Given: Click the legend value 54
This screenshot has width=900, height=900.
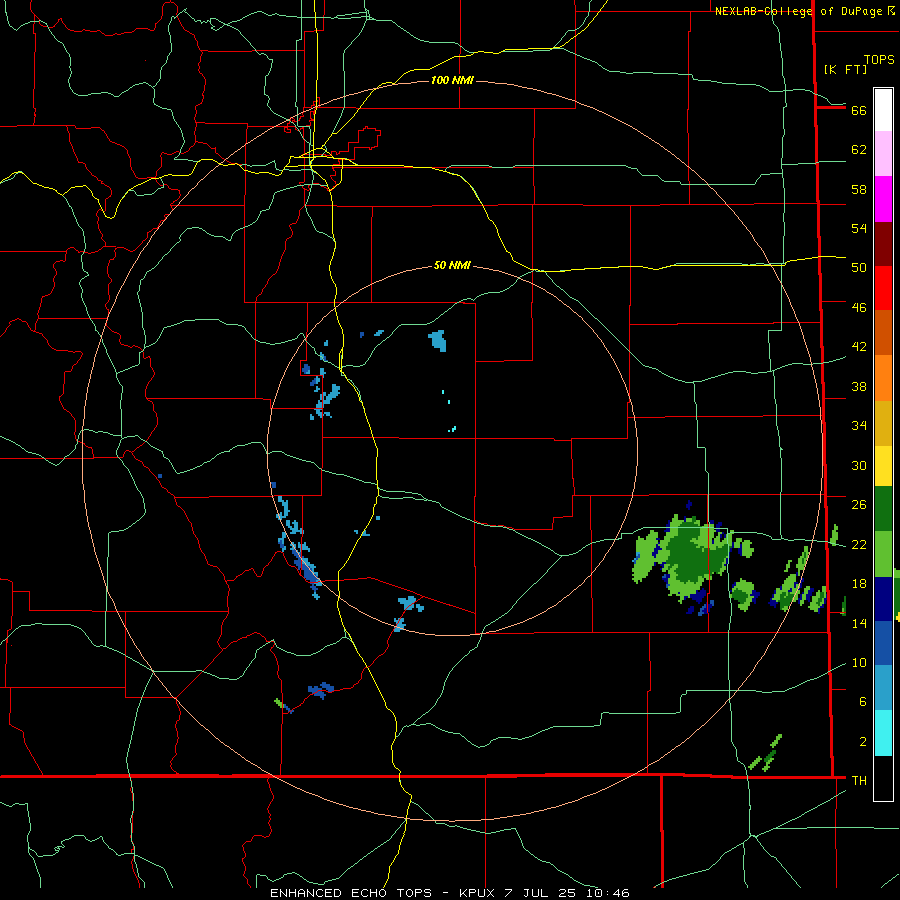Looking at the screenshot, I should pos(859,228).
